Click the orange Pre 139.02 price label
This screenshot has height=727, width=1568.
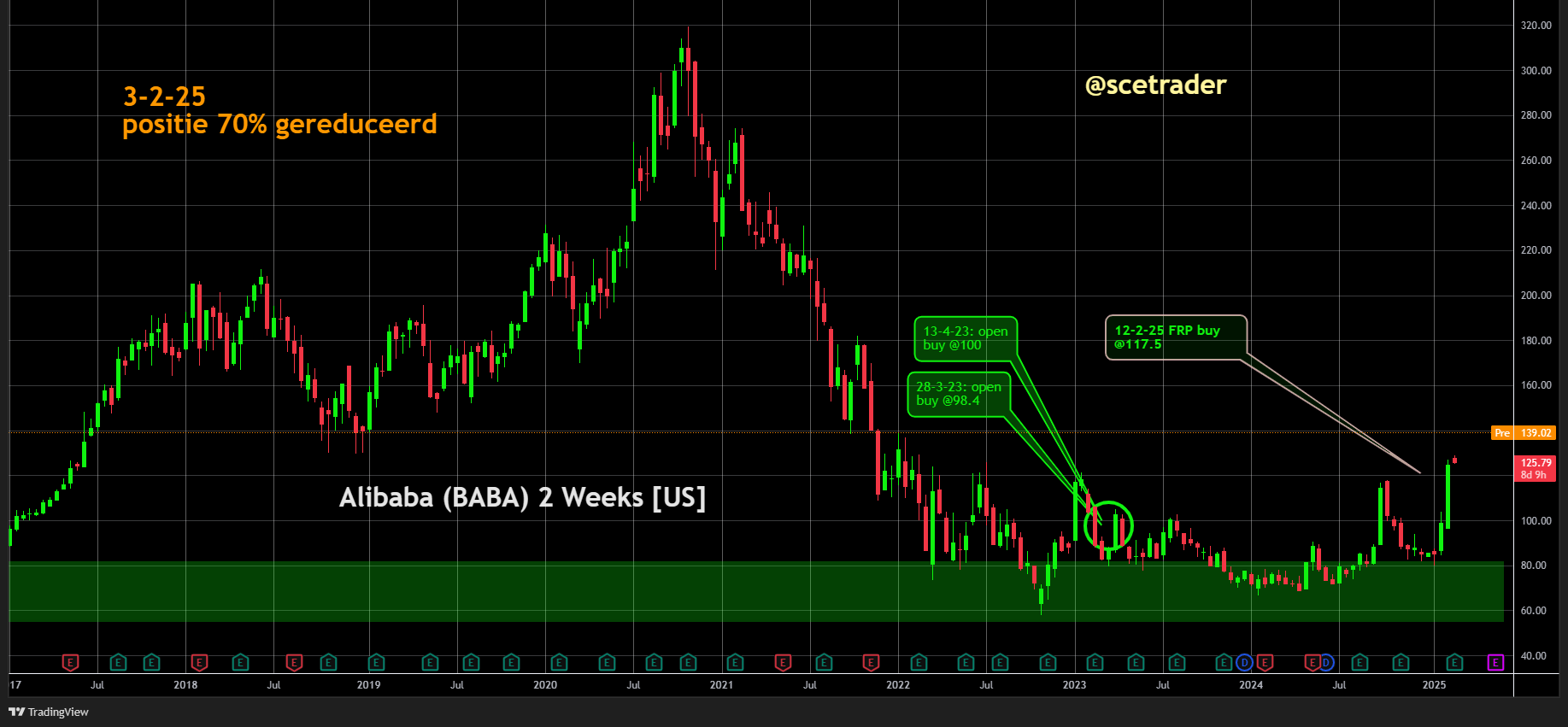coord(1523,433)
